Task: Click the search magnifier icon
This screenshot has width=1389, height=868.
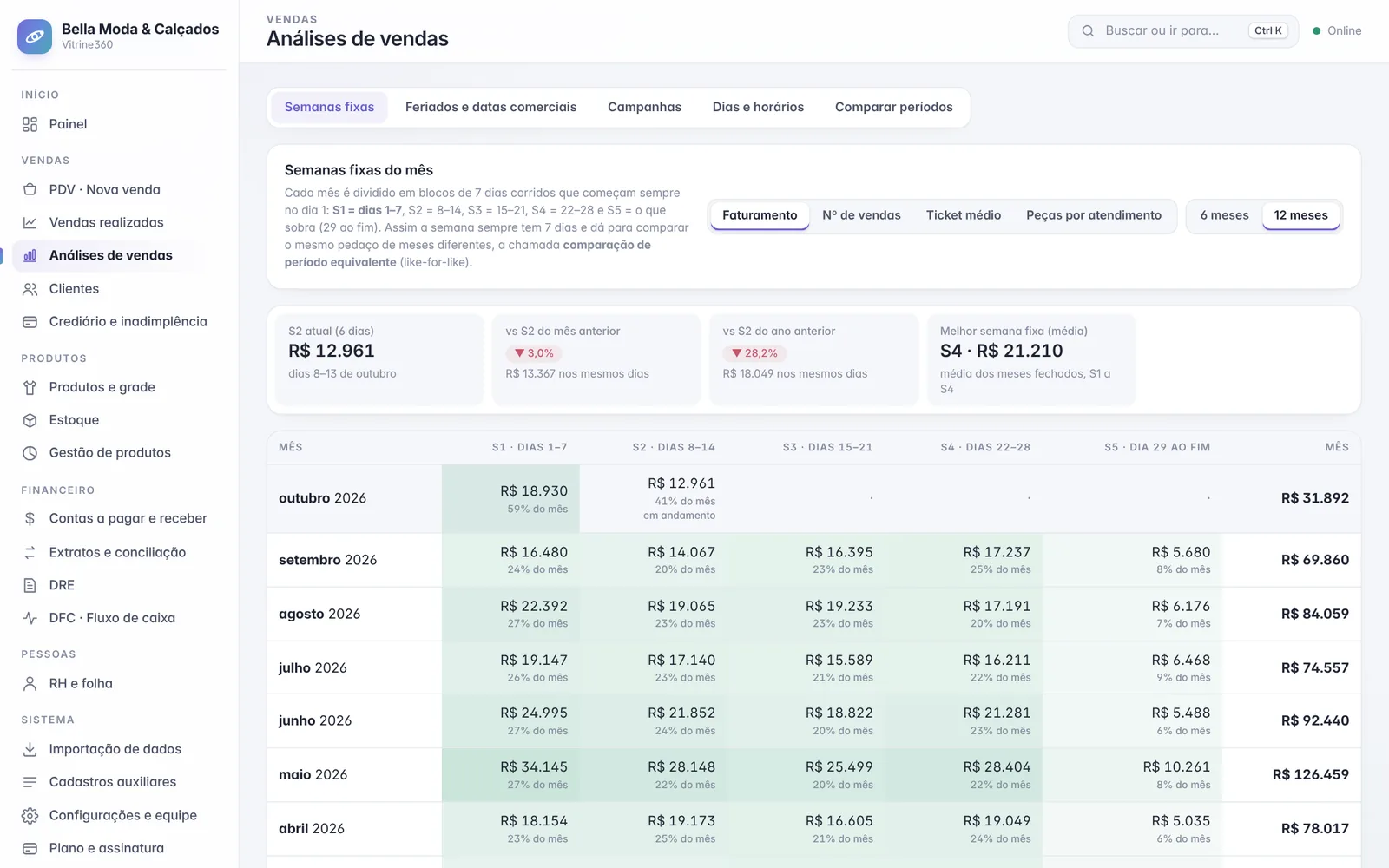Action: pos(1088,31)
